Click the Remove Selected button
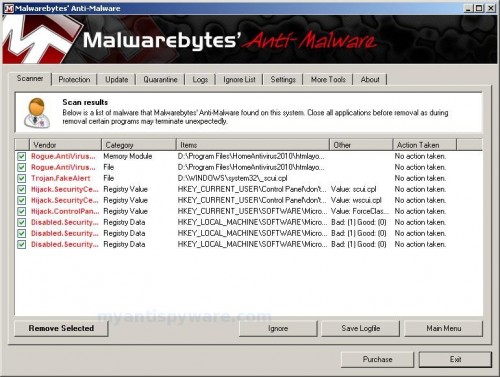Viewport: 500px width, 377px height. (61, 328)
